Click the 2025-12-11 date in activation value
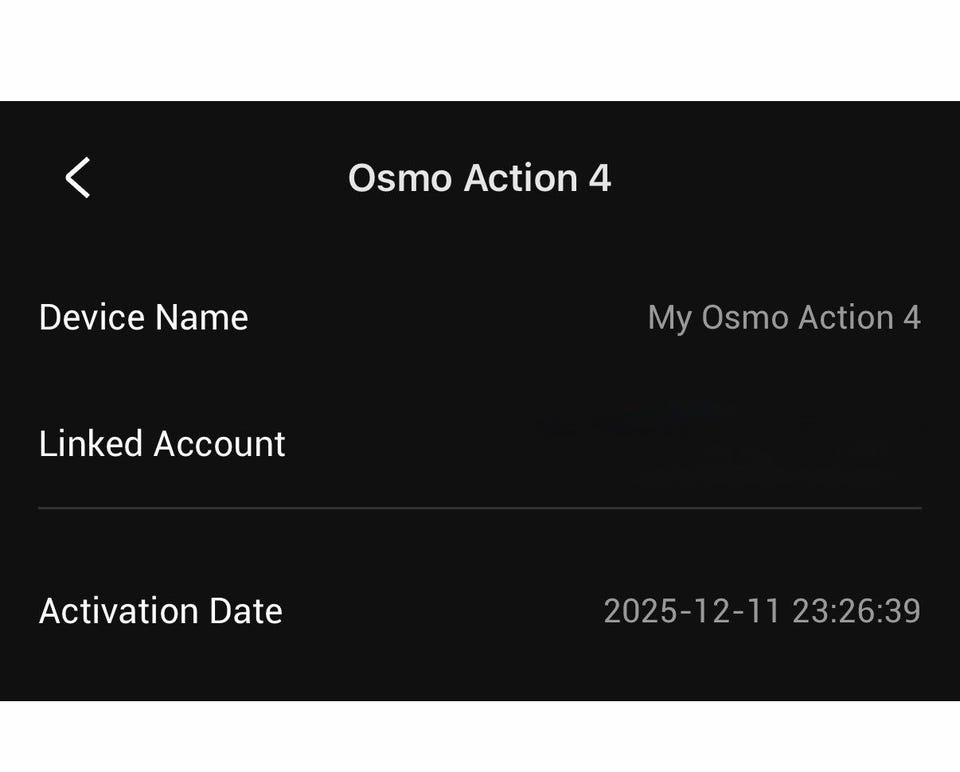Screen dimensions: 960x772 pyautogui.click(x=692, y=611)
